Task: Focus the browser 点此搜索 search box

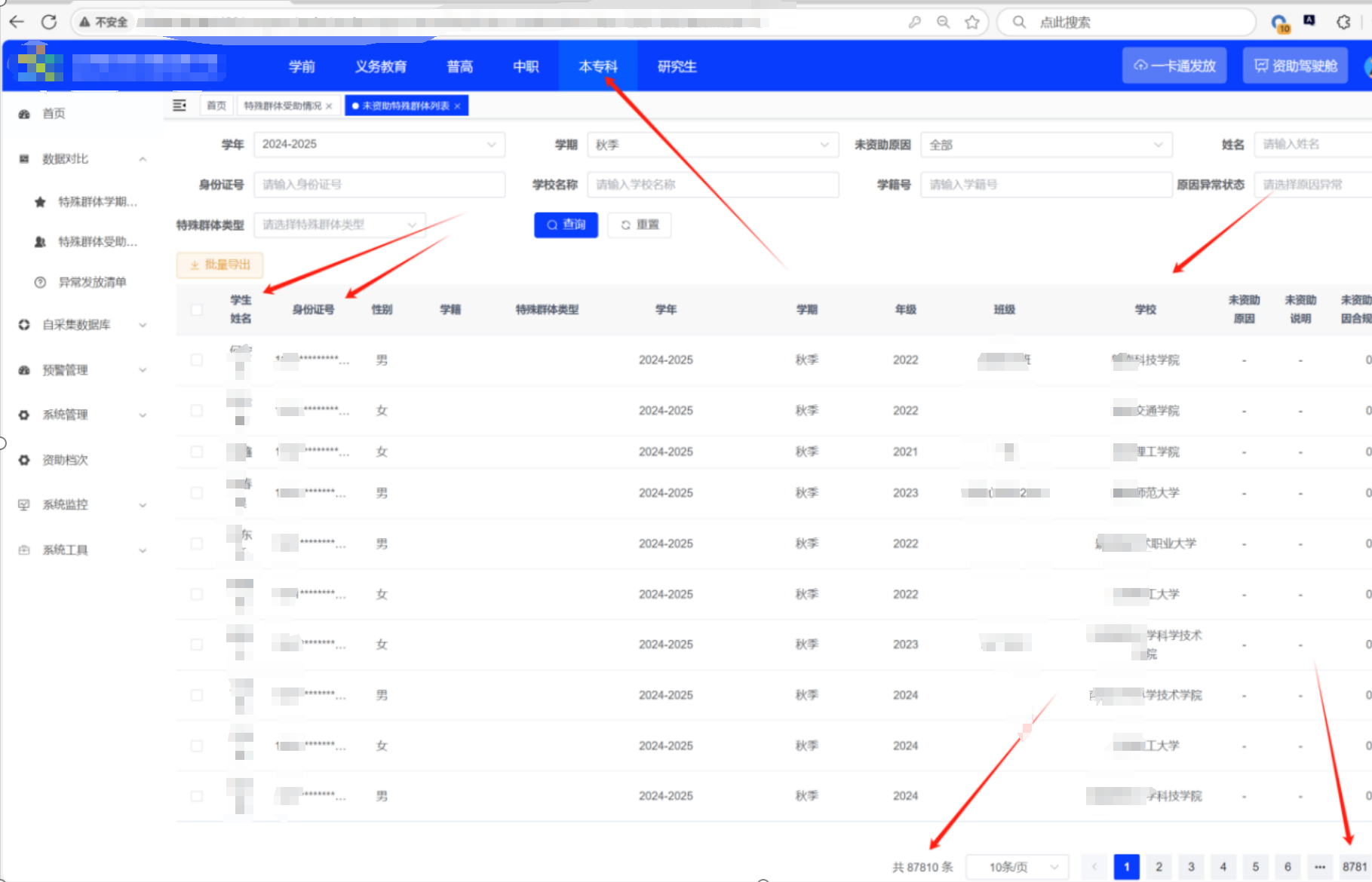Action: tap(1126, 22)
